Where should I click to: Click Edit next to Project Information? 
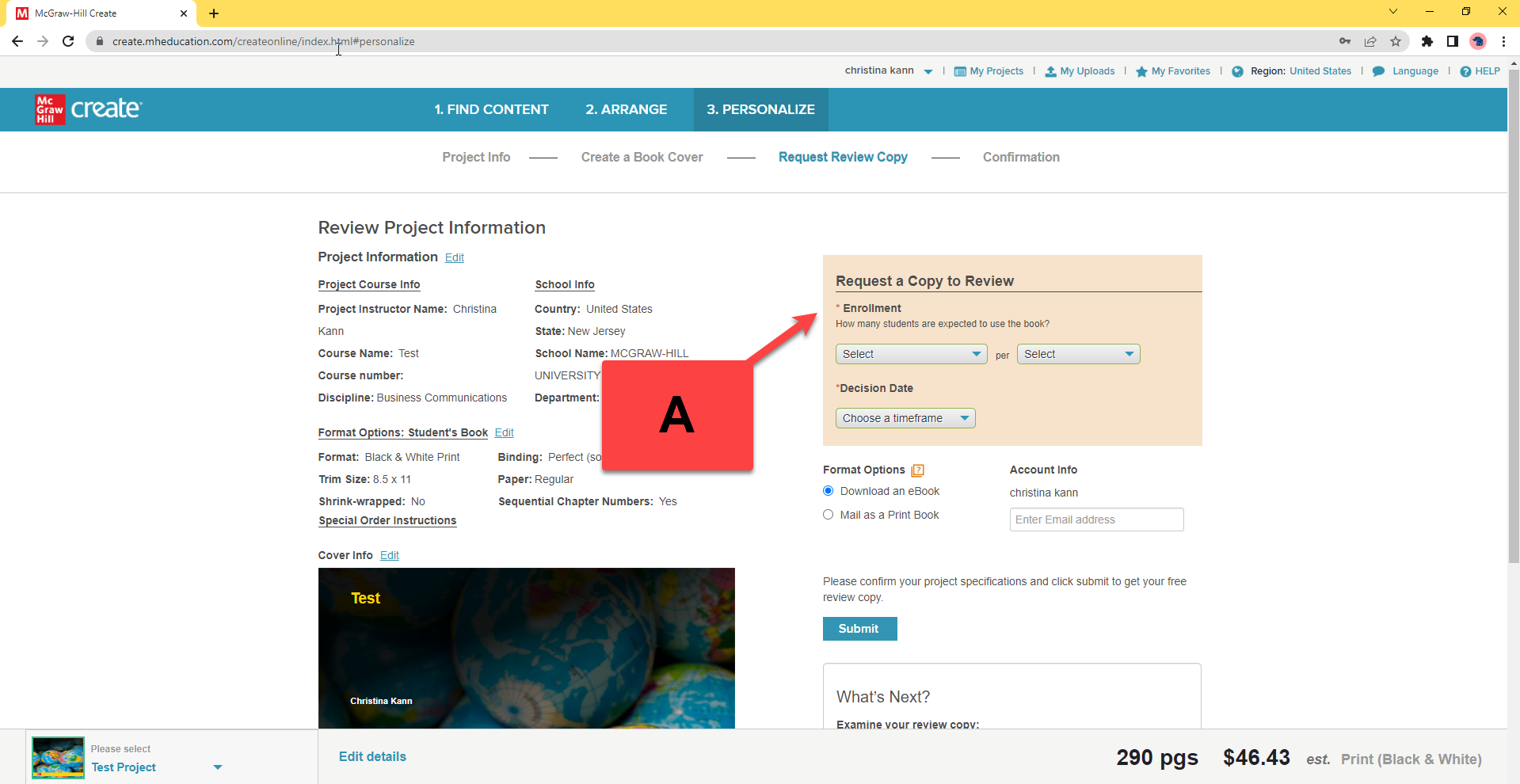tap(454, 257)
